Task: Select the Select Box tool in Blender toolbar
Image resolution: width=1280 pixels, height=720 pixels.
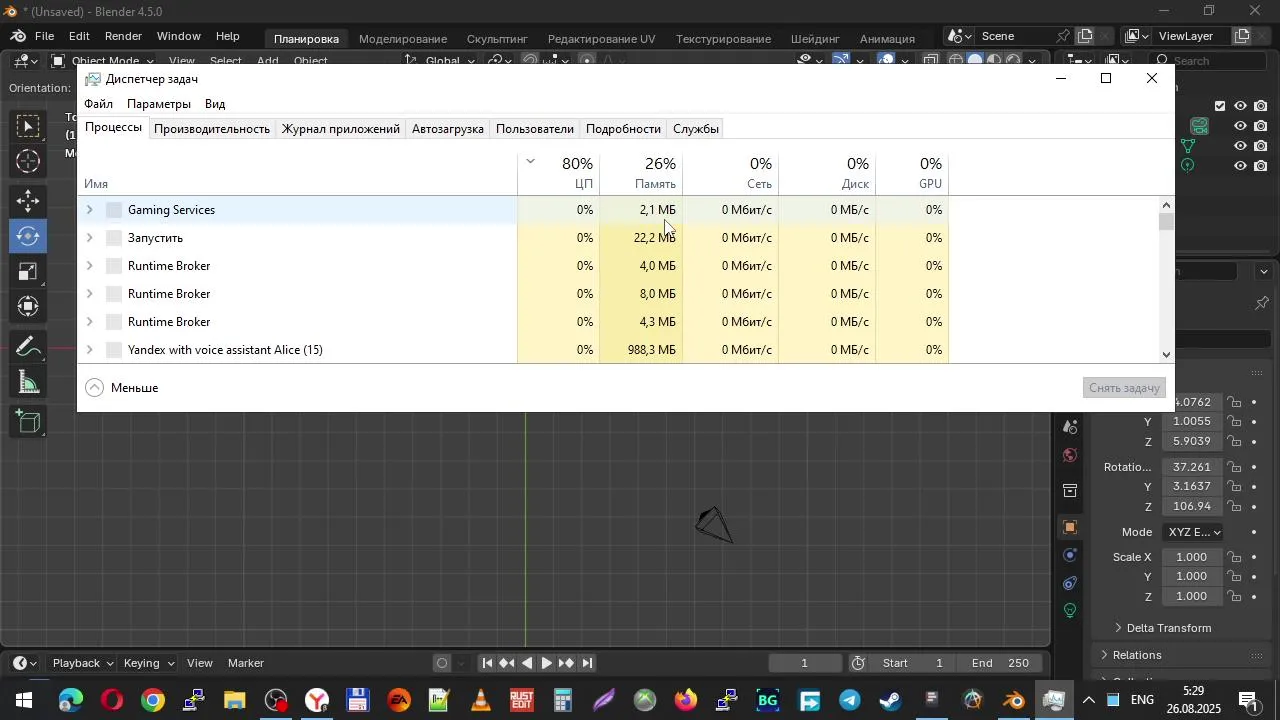Action: point(29,126)
